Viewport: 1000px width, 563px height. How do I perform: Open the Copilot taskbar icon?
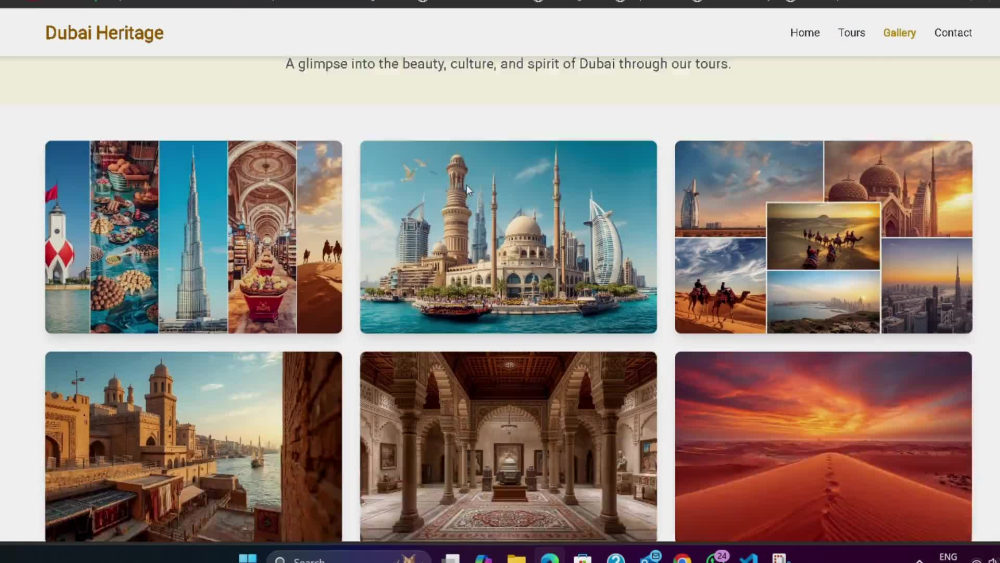point(483,558)
